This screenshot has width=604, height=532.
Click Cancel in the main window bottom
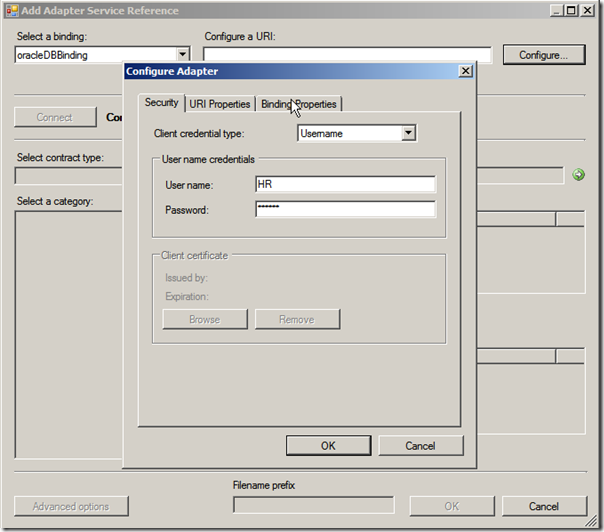tap(543, 506)
